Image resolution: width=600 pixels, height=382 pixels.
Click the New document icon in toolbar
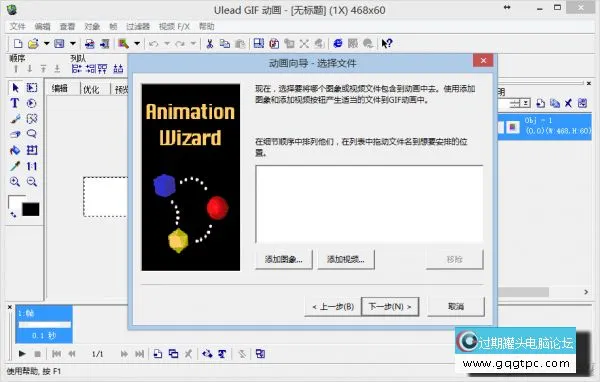18,44
